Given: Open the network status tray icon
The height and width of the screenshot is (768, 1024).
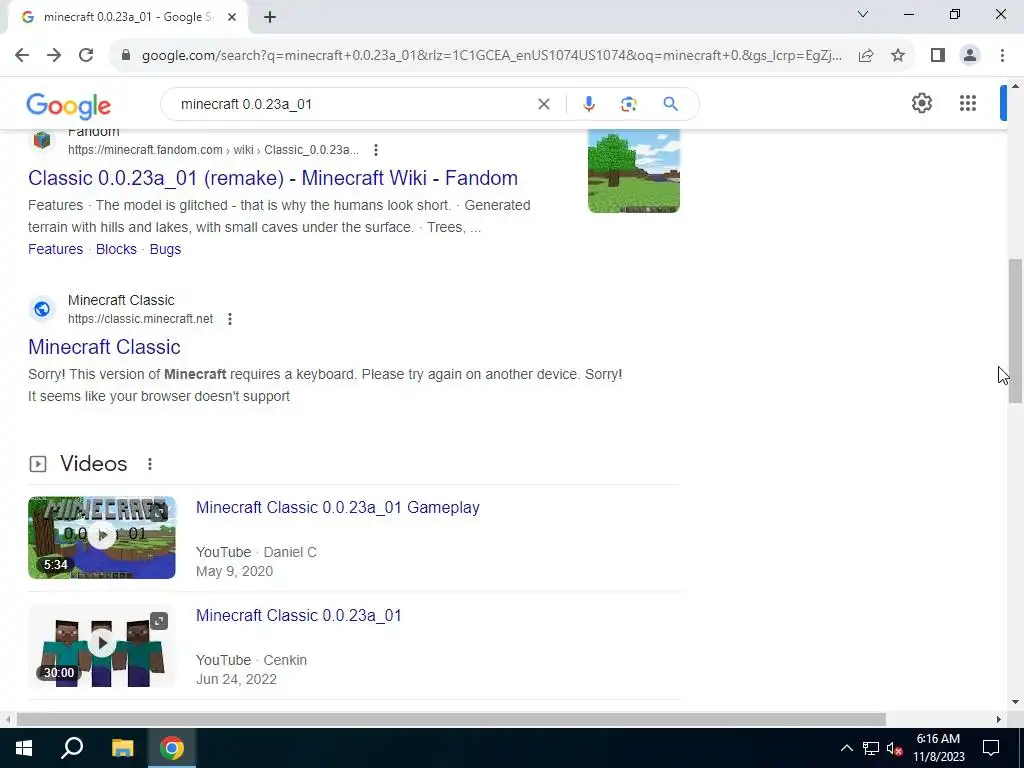Looking at the screenshot, I should coord(871,748).
